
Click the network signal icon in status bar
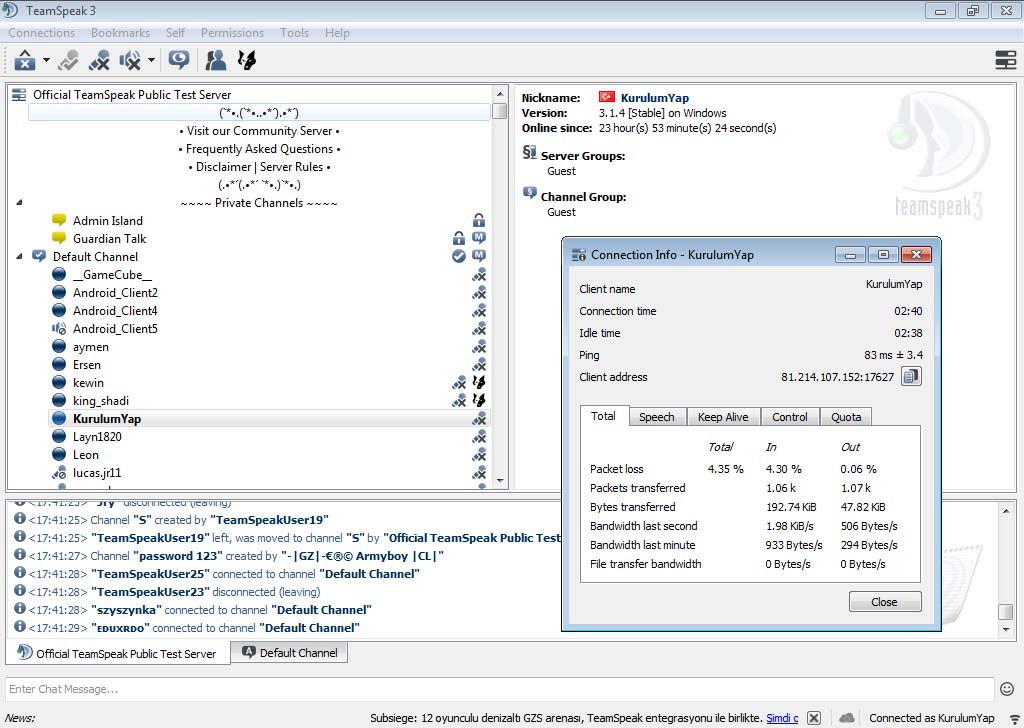click(1016, 718)
